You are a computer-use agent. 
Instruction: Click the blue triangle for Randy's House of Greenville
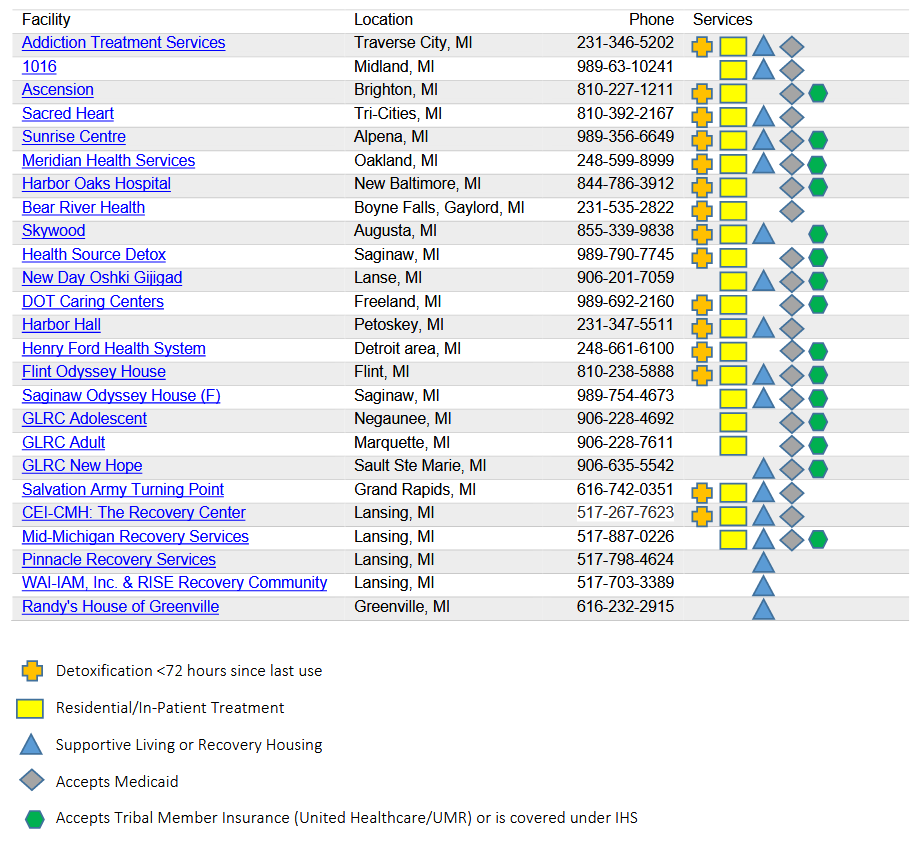tap(763, 610)
